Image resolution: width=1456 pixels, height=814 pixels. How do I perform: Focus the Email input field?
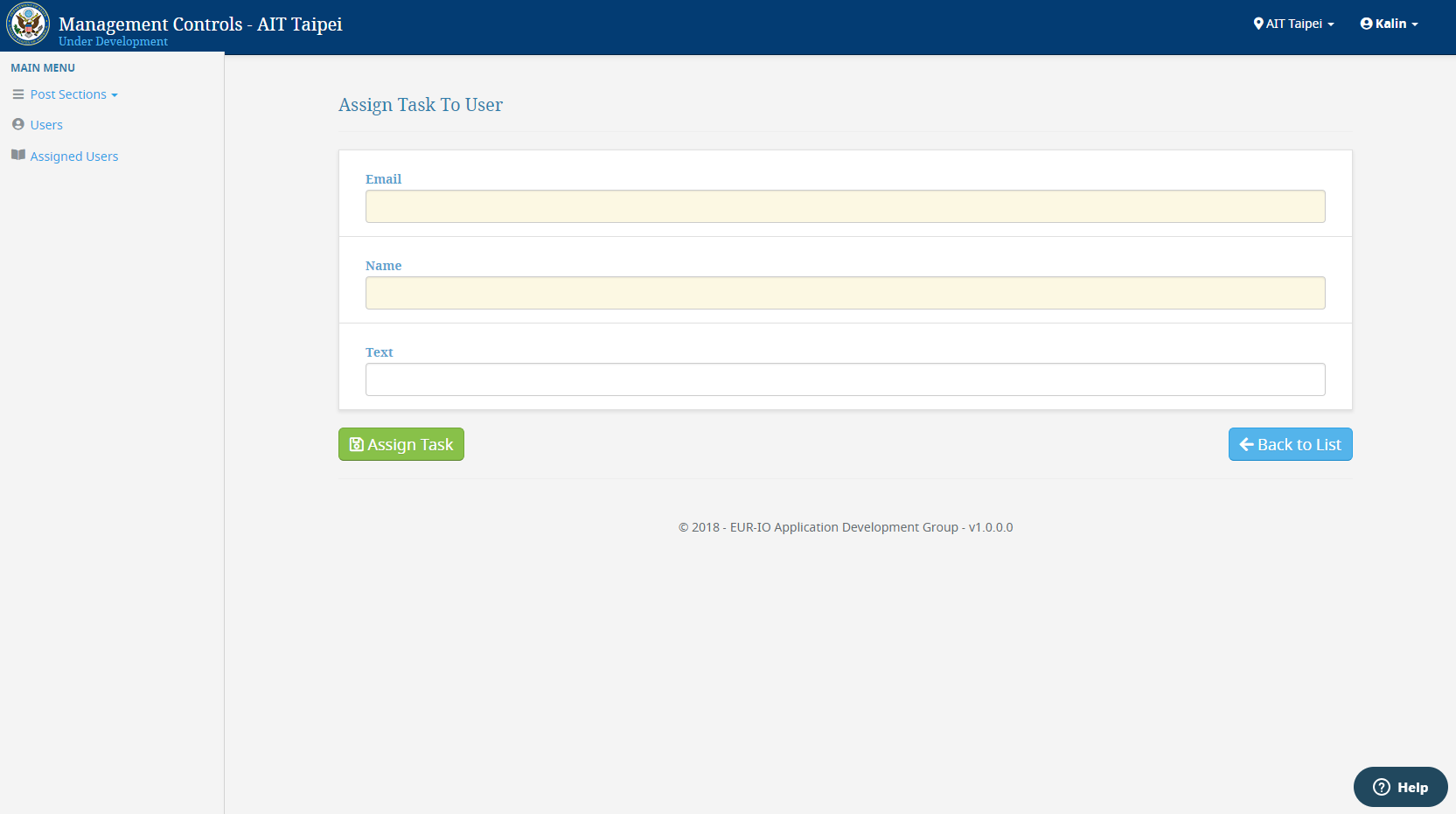(846, 206)
